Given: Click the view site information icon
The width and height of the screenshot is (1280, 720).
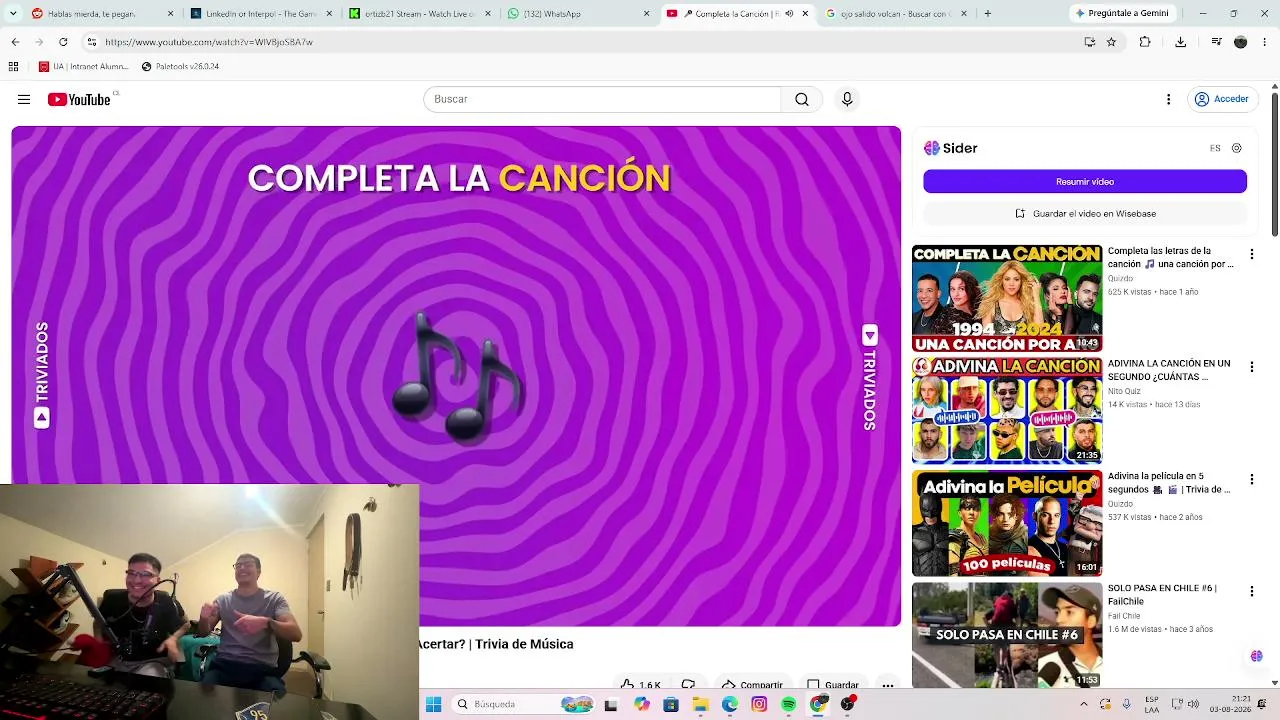Looking at the screenshot, I should click(x=92, y=42).
